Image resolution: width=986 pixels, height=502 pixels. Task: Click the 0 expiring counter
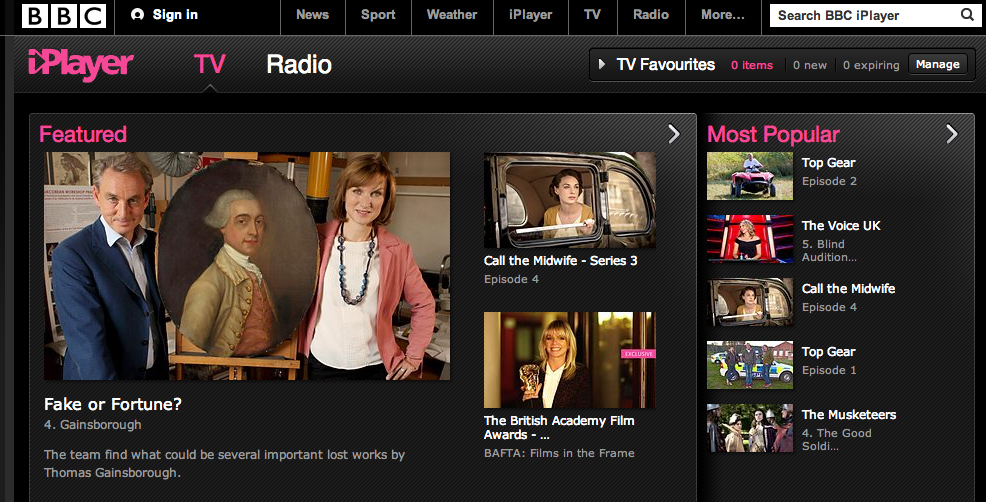(871, 65)
